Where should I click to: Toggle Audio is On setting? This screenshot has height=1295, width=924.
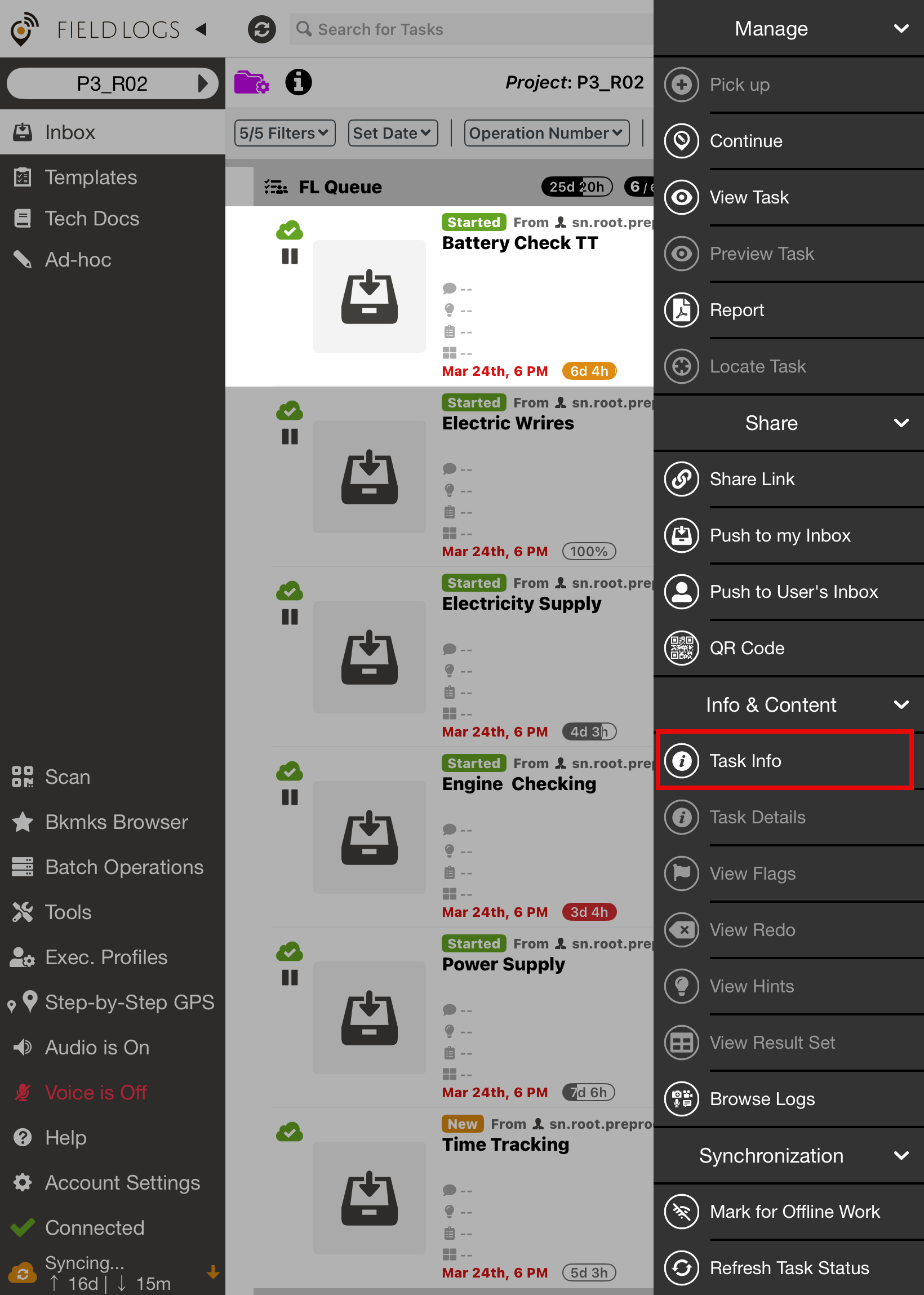pyautogui.click(x=97, y=1047)
